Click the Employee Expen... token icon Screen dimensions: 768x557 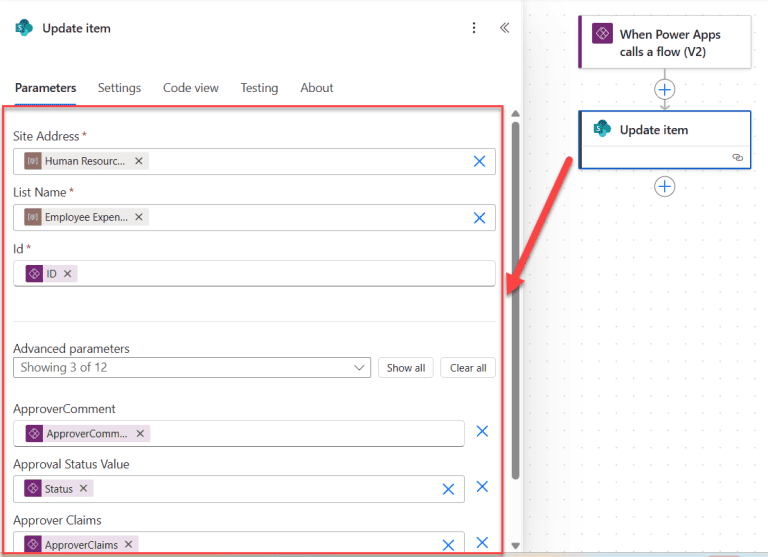(x=33, y=217)
